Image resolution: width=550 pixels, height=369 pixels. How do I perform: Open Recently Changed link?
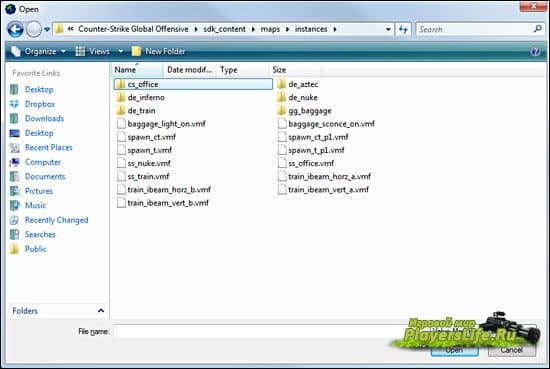pos(49,220)
